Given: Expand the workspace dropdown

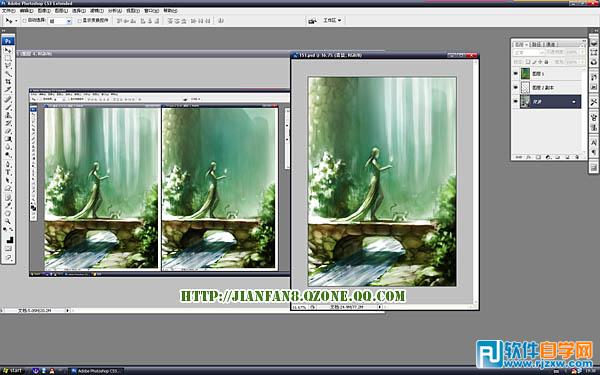Looking at the screenshot, I should coord(332,20).
